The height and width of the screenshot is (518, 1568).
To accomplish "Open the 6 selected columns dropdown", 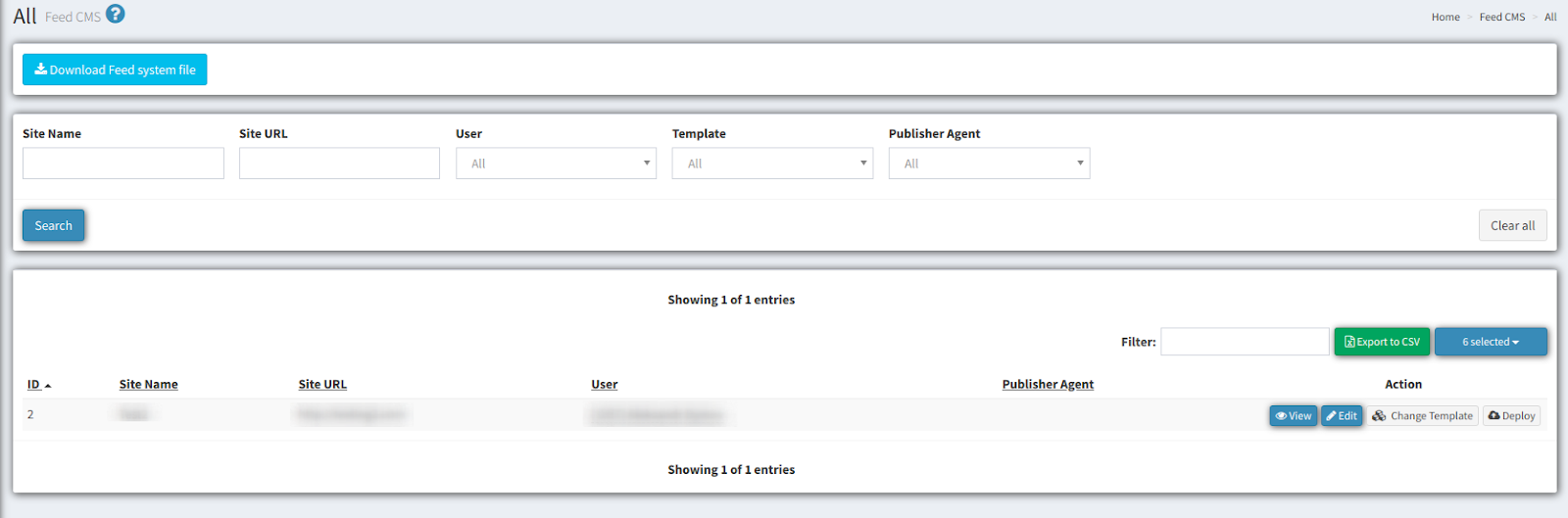I will pos(1491,342).
